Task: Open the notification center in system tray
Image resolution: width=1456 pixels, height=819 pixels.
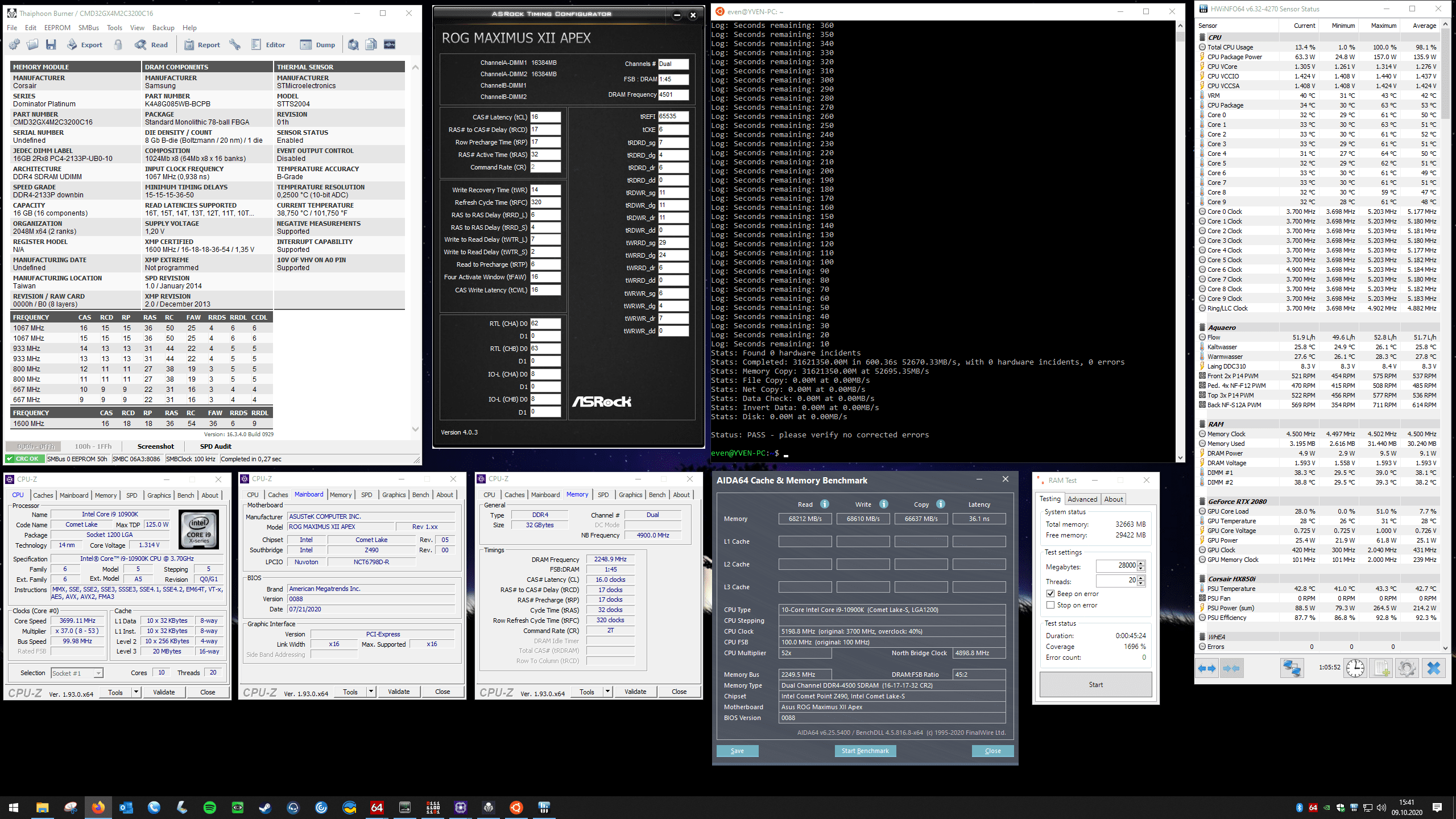Action: point(1437,807)
